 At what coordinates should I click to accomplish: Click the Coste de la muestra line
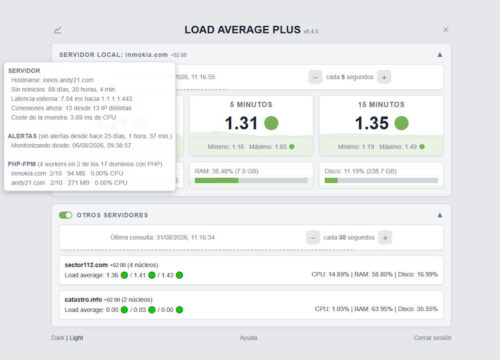pyautogui.click(x=64, y=117)
